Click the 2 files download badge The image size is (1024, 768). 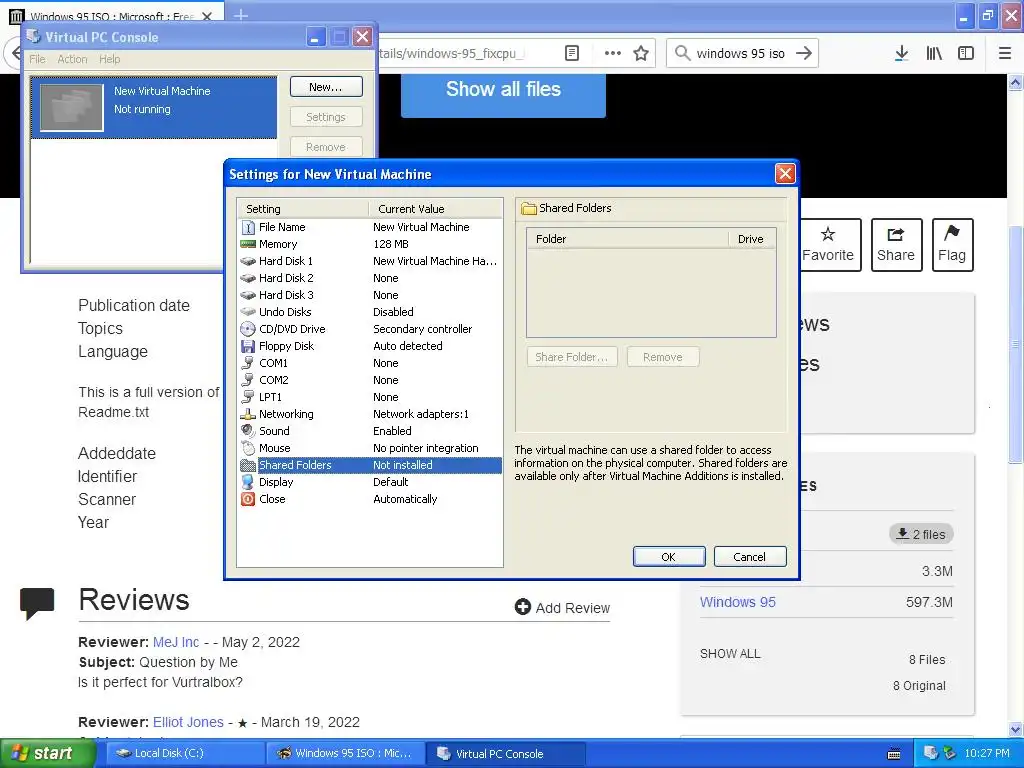[x=921, y=534]
